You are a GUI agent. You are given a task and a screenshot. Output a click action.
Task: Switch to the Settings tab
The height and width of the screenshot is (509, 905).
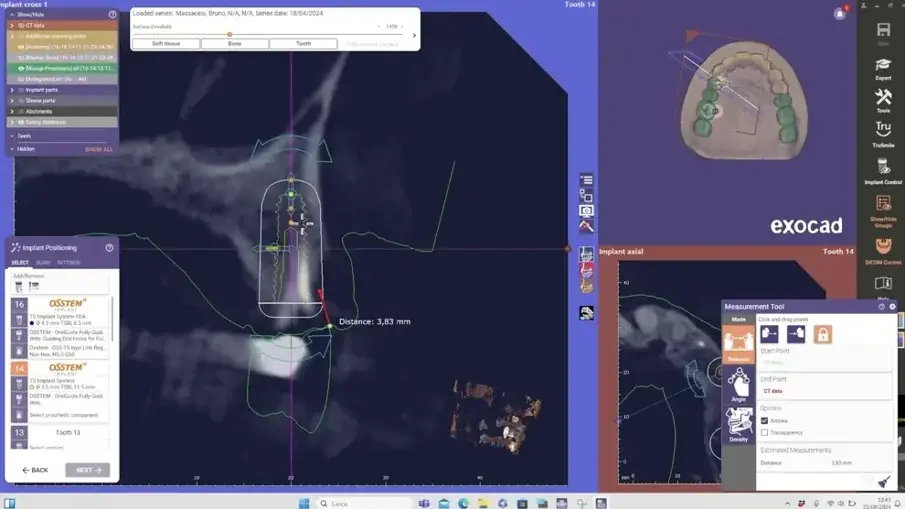coord(68,263)
